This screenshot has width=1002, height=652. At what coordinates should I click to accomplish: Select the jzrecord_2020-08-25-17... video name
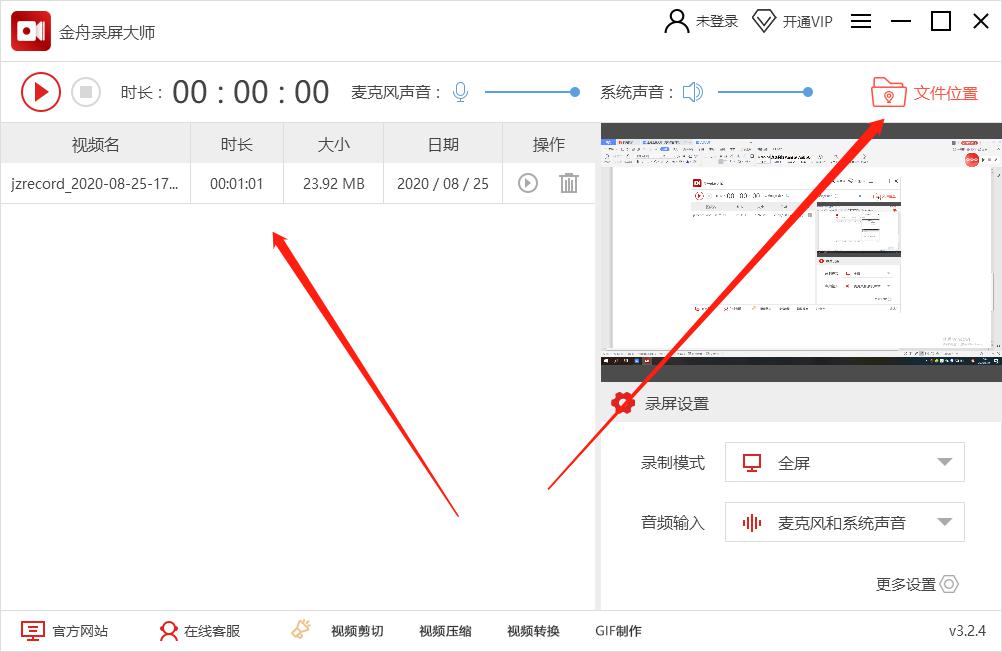coord(95,183)
